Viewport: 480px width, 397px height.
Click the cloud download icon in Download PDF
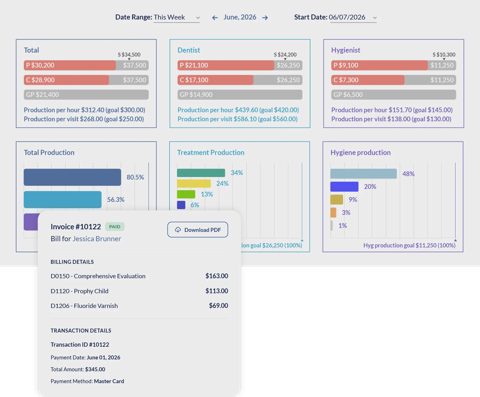[x=178, y=230]
